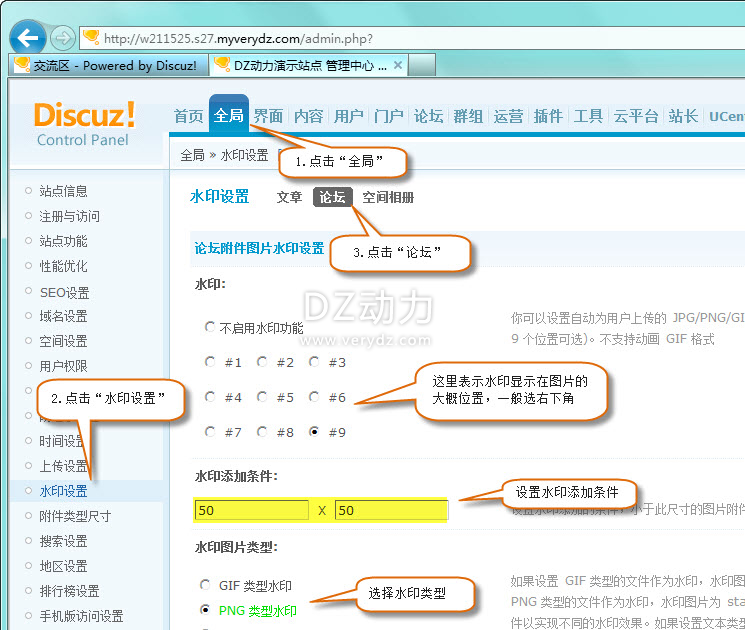
Task: Open 注册与访问 in the sidebar
Action: 69,216
